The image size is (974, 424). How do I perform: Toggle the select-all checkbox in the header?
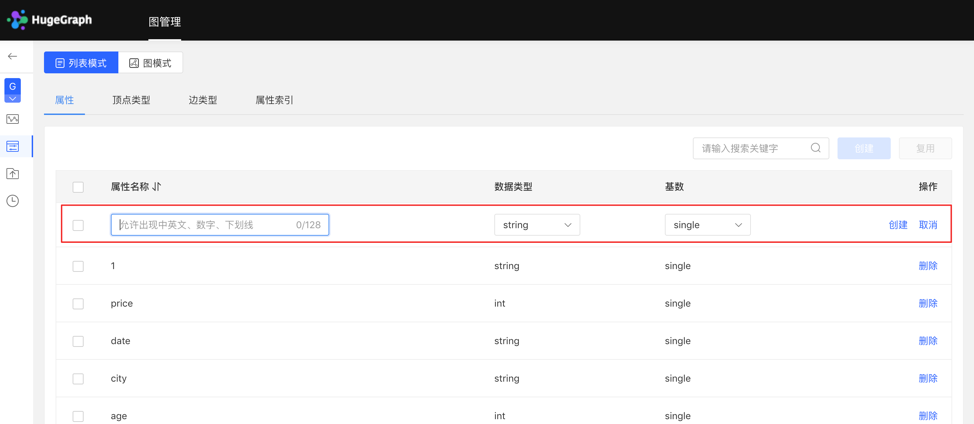click(x=78, y=187)
